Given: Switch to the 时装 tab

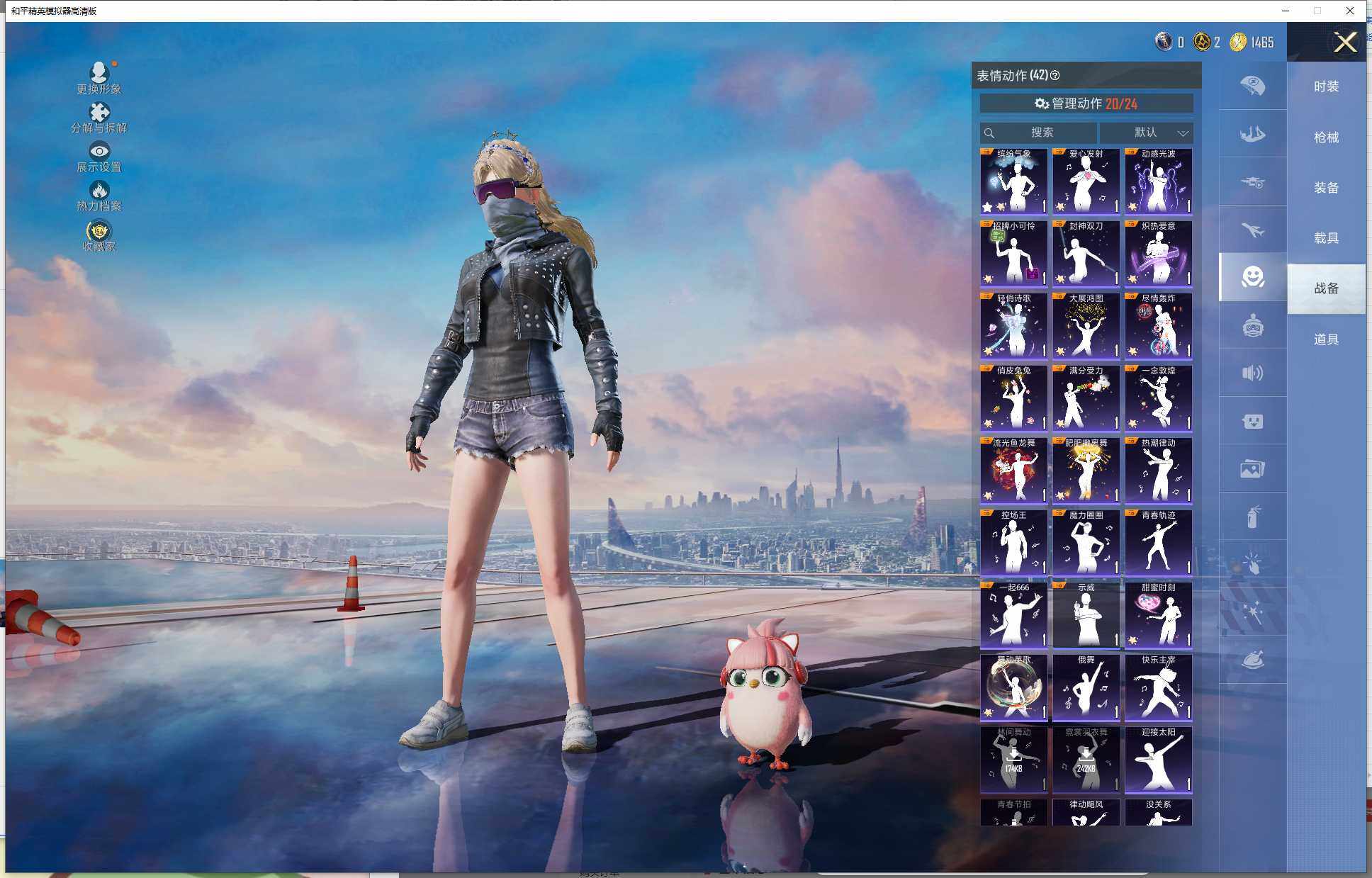Looking at the screenshot, I should (x=1326, y=86).
